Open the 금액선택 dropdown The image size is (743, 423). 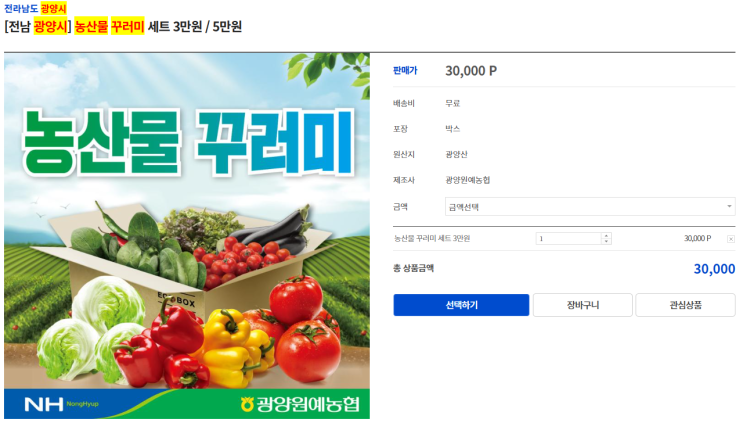point(589,207)
